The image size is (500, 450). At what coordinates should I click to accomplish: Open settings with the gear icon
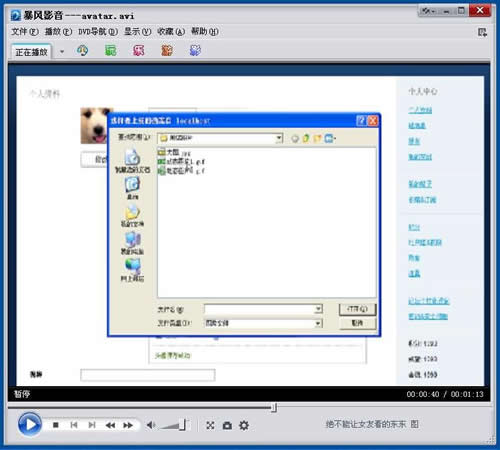point(244,425)
